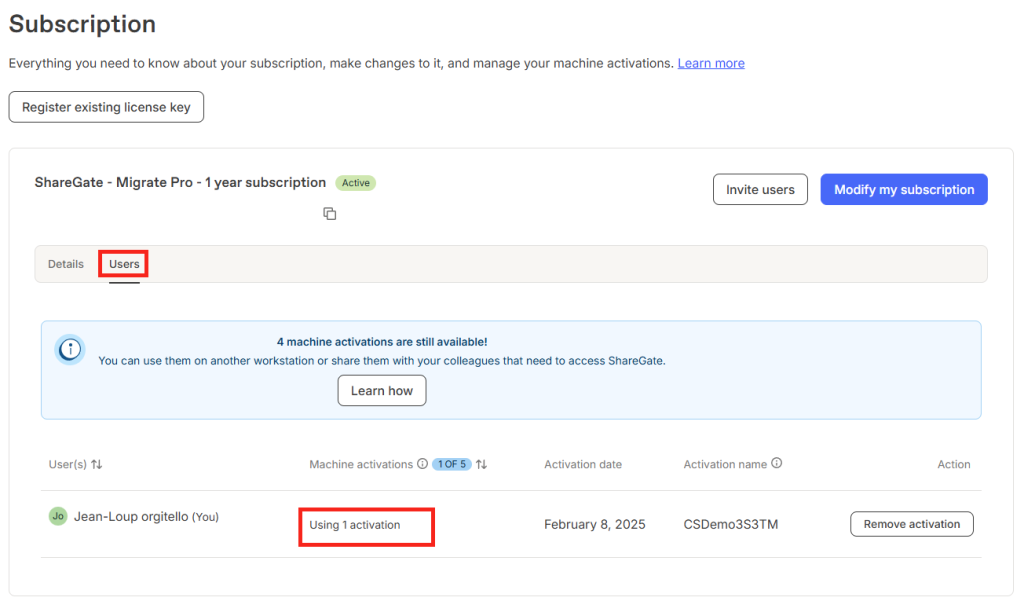The width and height of the screenshot is (1024, 601).
Task: Click Register existing license key button
Action: [x=106, y=107]
